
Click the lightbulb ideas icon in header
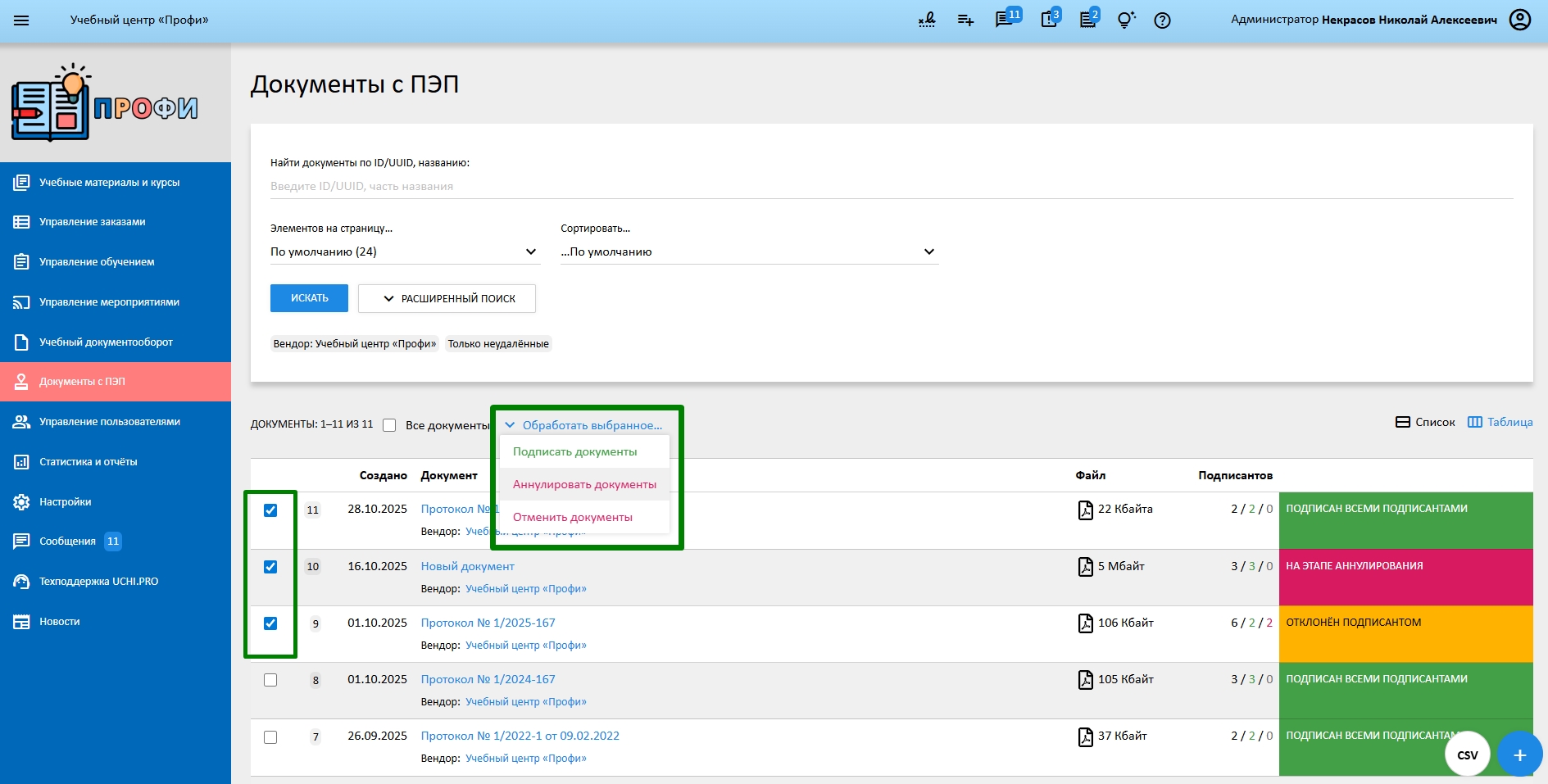coord(1126,20)
